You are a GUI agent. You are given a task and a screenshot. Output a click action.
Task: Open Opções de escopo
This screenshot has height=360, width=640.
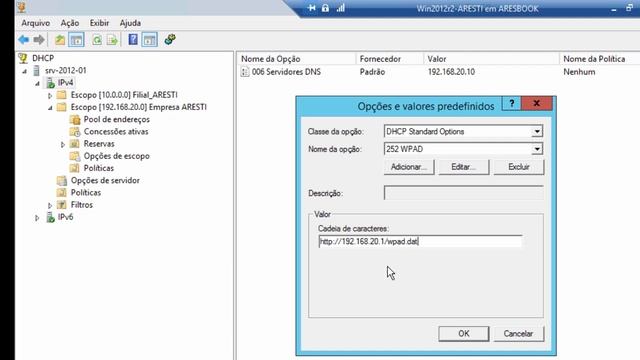117,156
